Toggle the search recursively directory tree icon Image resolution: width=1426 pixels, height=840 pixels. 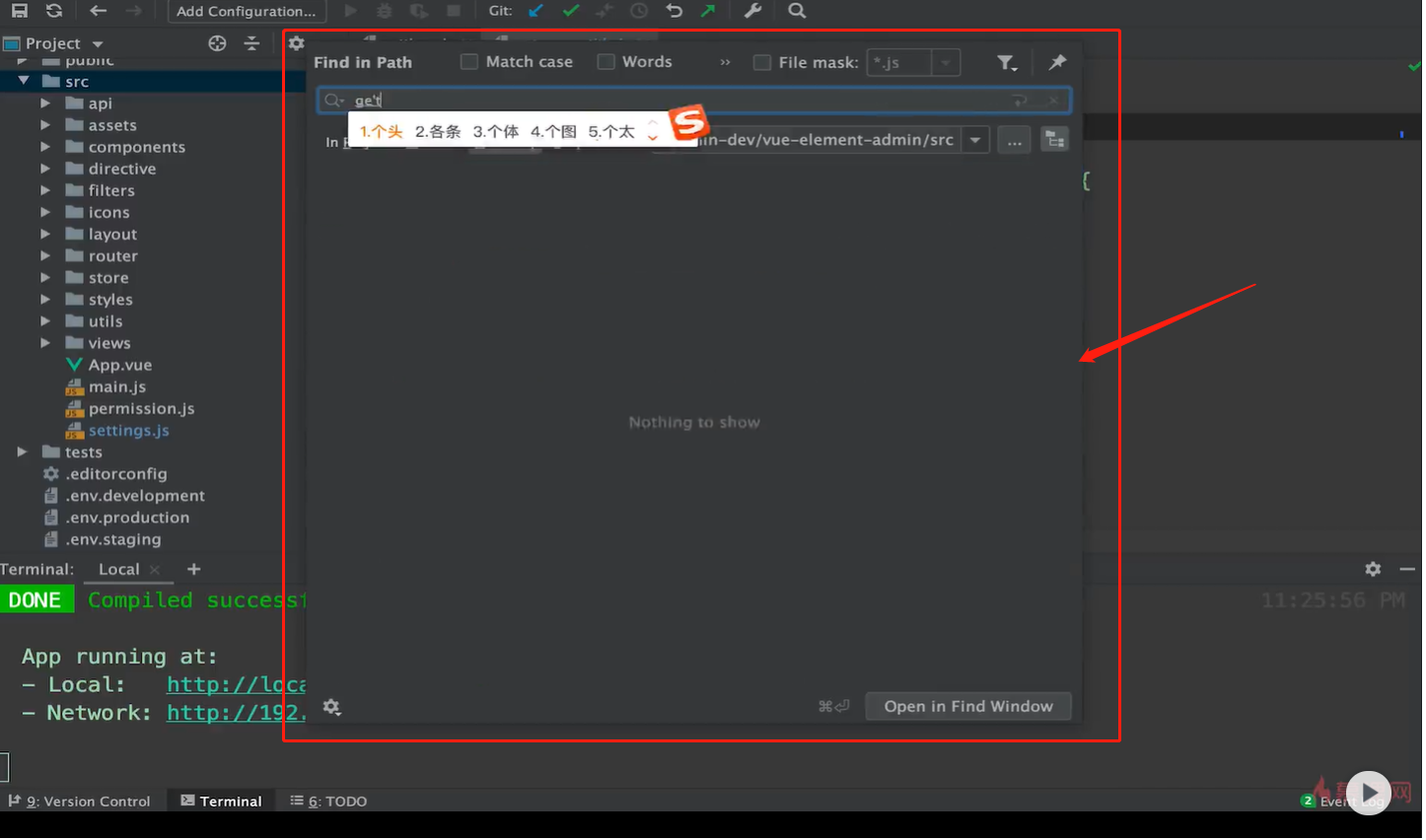(x=1054, y=140)
